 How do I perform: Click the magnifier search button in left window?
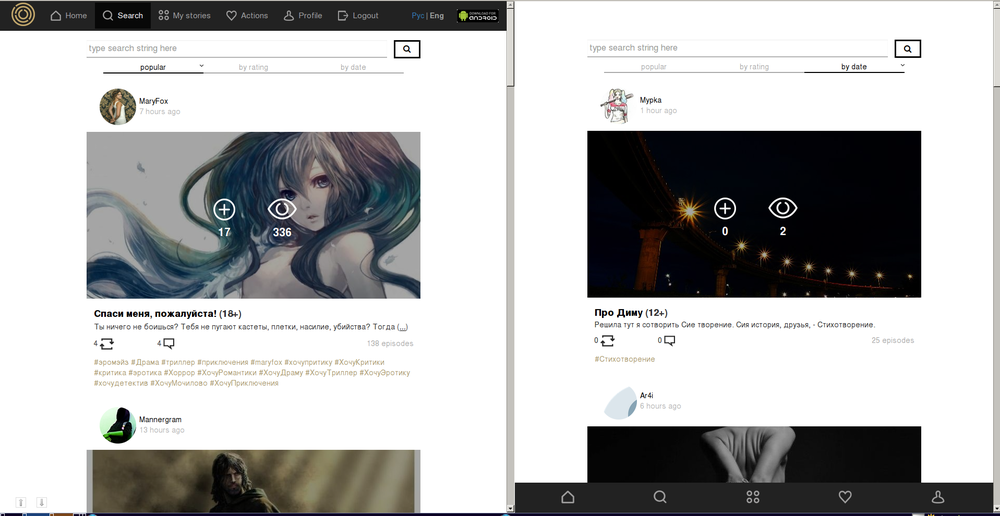tap(407, 49)
